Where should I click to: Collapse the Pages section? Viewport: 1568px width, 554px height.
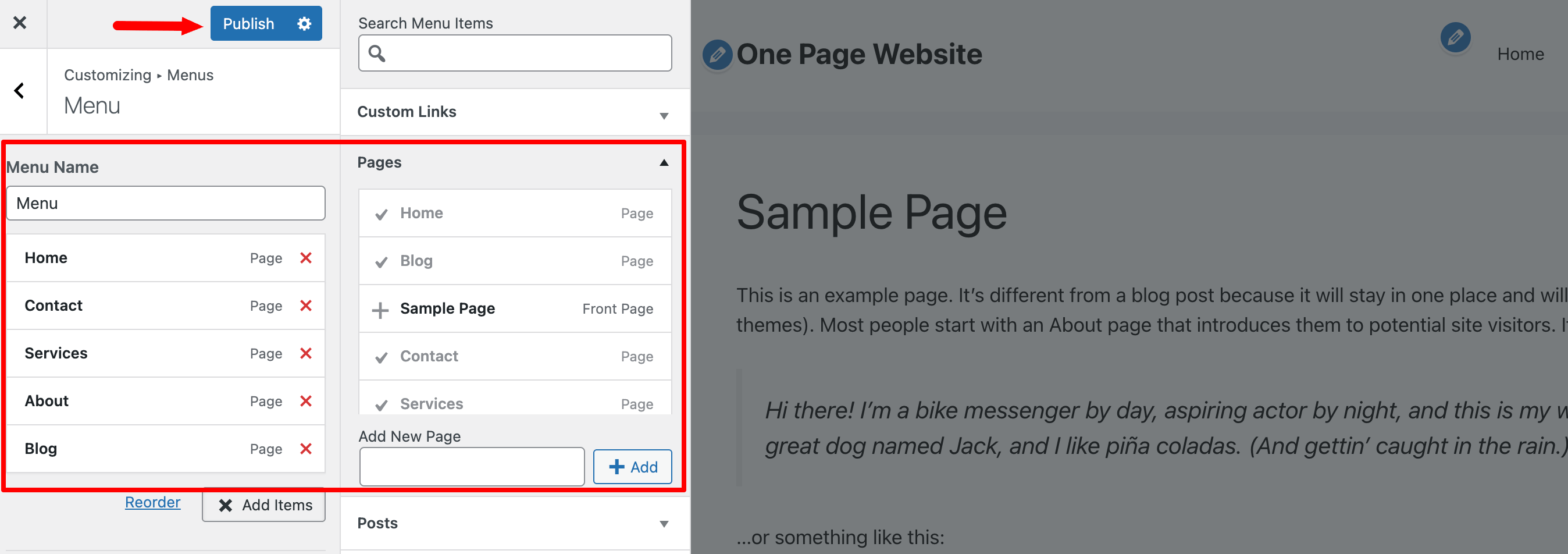coord(515,162)
